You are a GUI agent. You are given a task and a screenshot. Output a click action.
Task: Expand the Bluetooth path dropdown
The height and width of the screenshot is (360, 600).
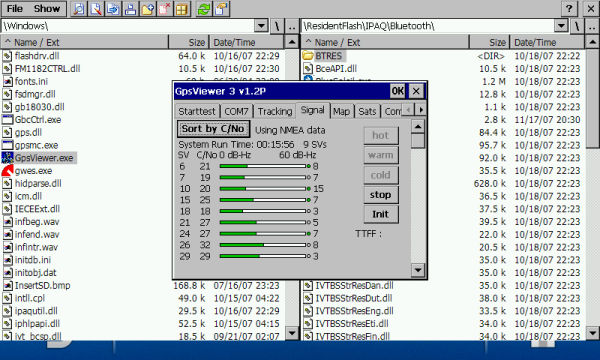click(561, 26)
